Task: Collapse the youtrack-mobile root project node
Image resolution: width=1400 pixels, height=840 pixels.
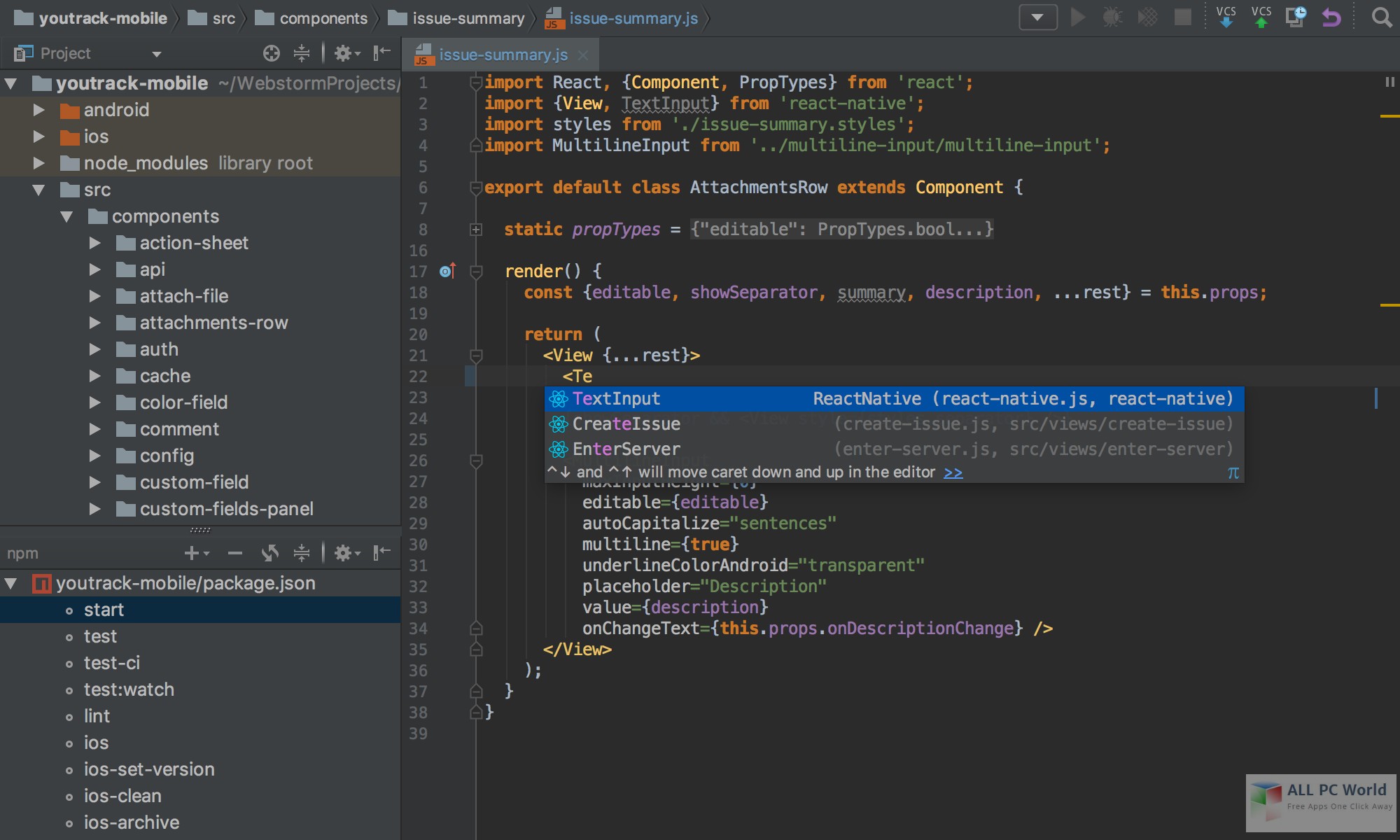Action: point(10,84)
